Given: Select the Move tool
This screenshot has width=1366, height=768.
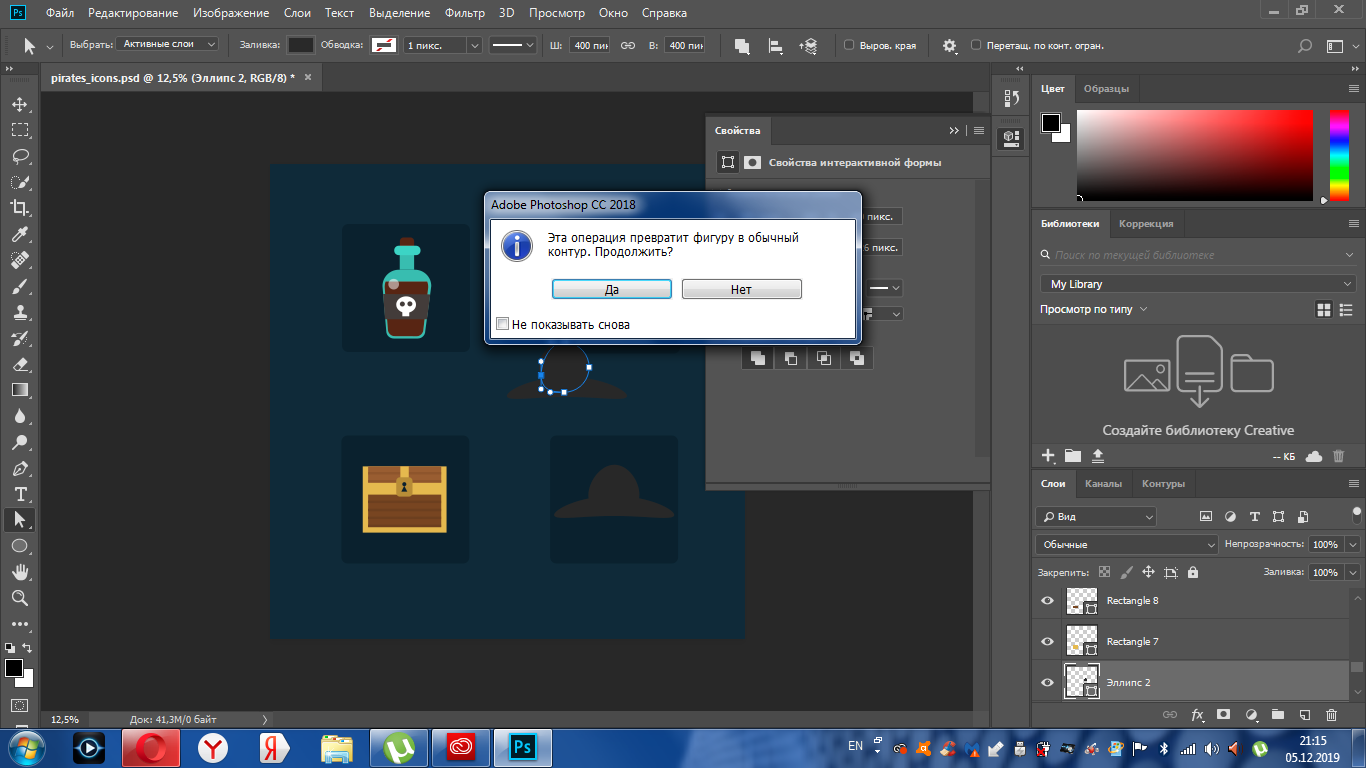Looking at the screenshot, I should 19,104.
